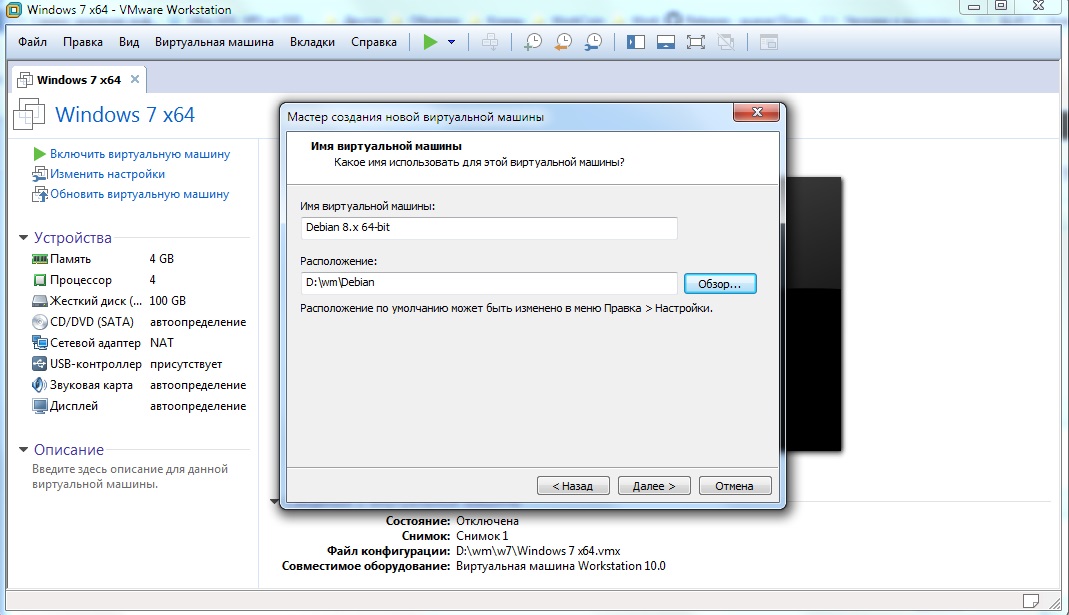Open the Файл menu
Screen dimensions: 1069x615
[32, 42]
